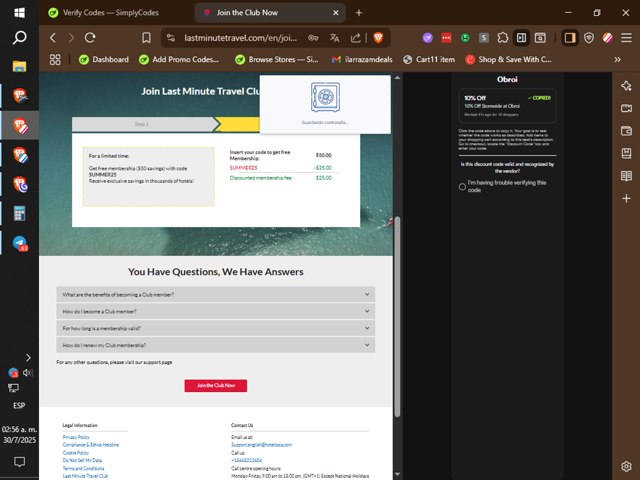Expand "What are the benefits of becoming a Club member?"
Image resolution: width=640 pixels, height=480 pixels.
(x=216, y=294)
